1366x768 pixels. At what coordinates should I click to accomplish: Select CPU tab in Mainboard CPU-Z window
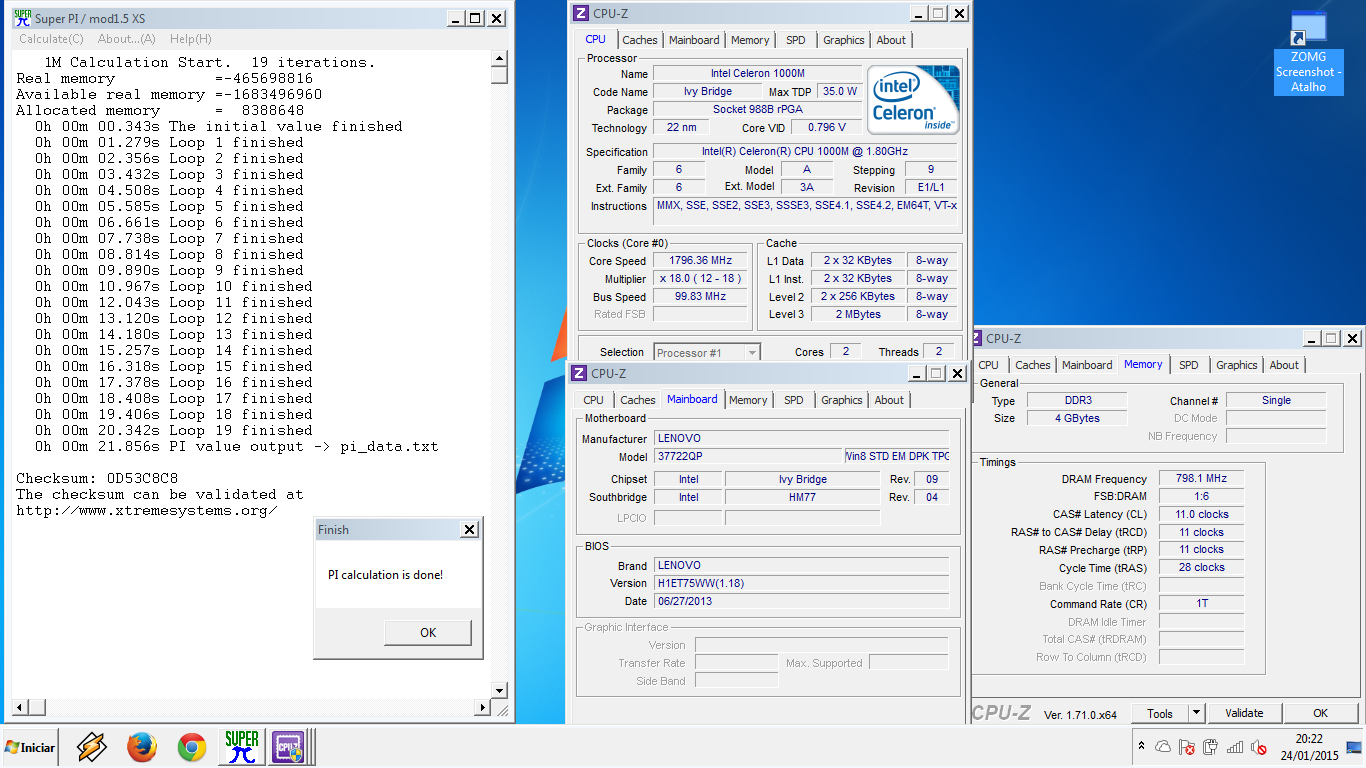tap(593, 400)
